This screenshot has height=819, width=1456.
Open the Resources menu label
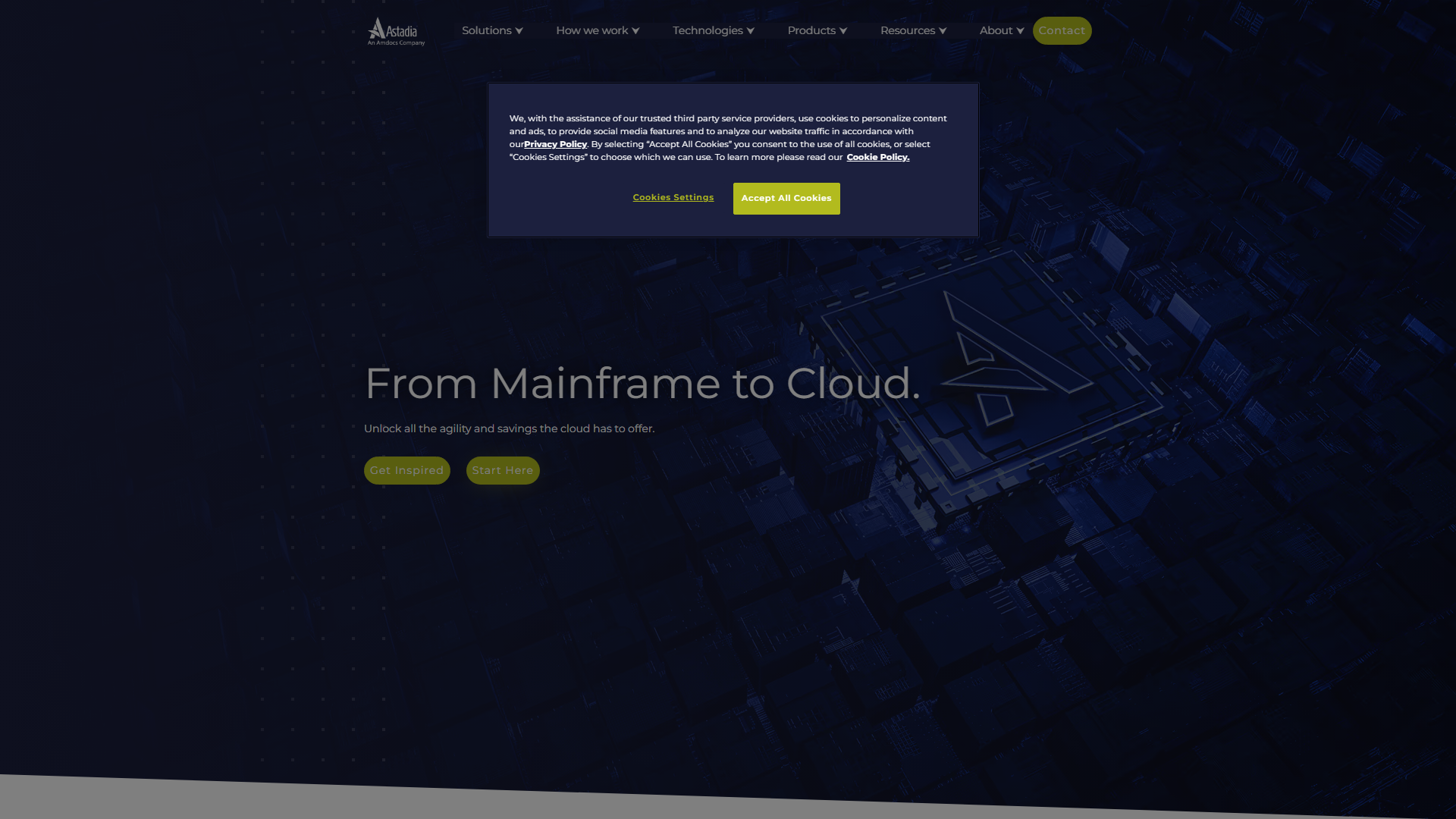(907, 30)
